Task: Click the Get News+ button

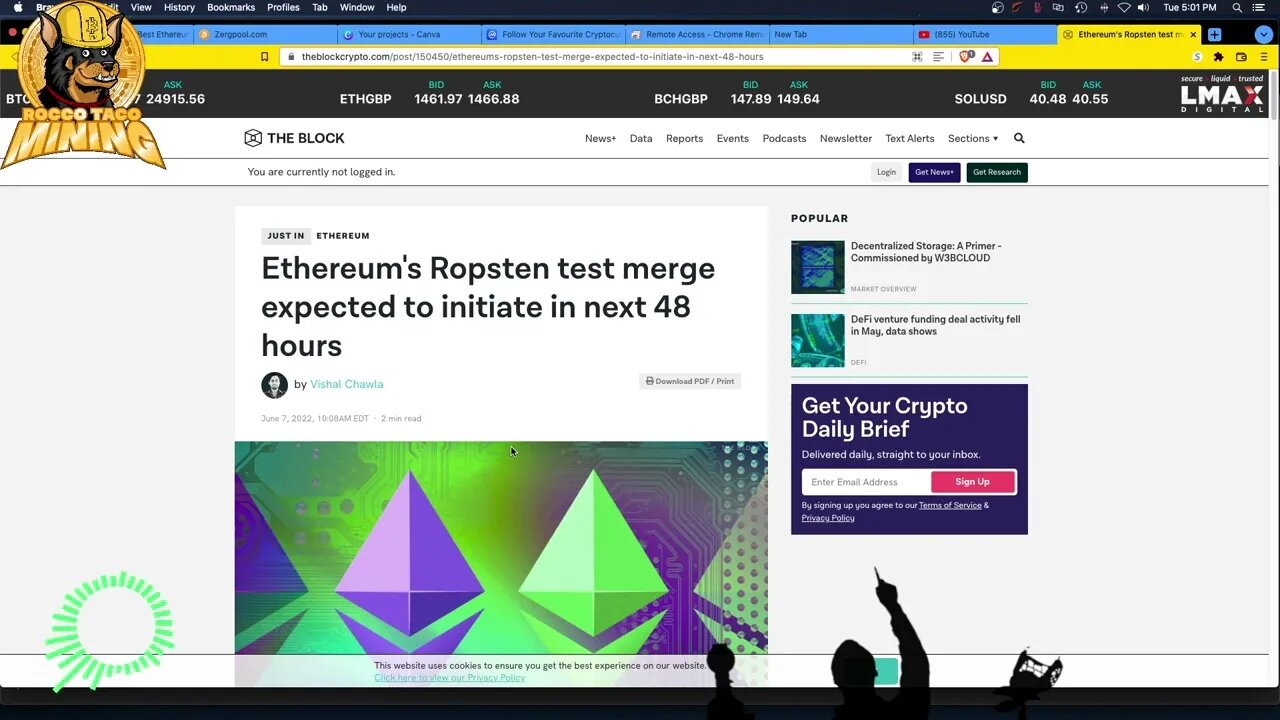Action: 934,172
